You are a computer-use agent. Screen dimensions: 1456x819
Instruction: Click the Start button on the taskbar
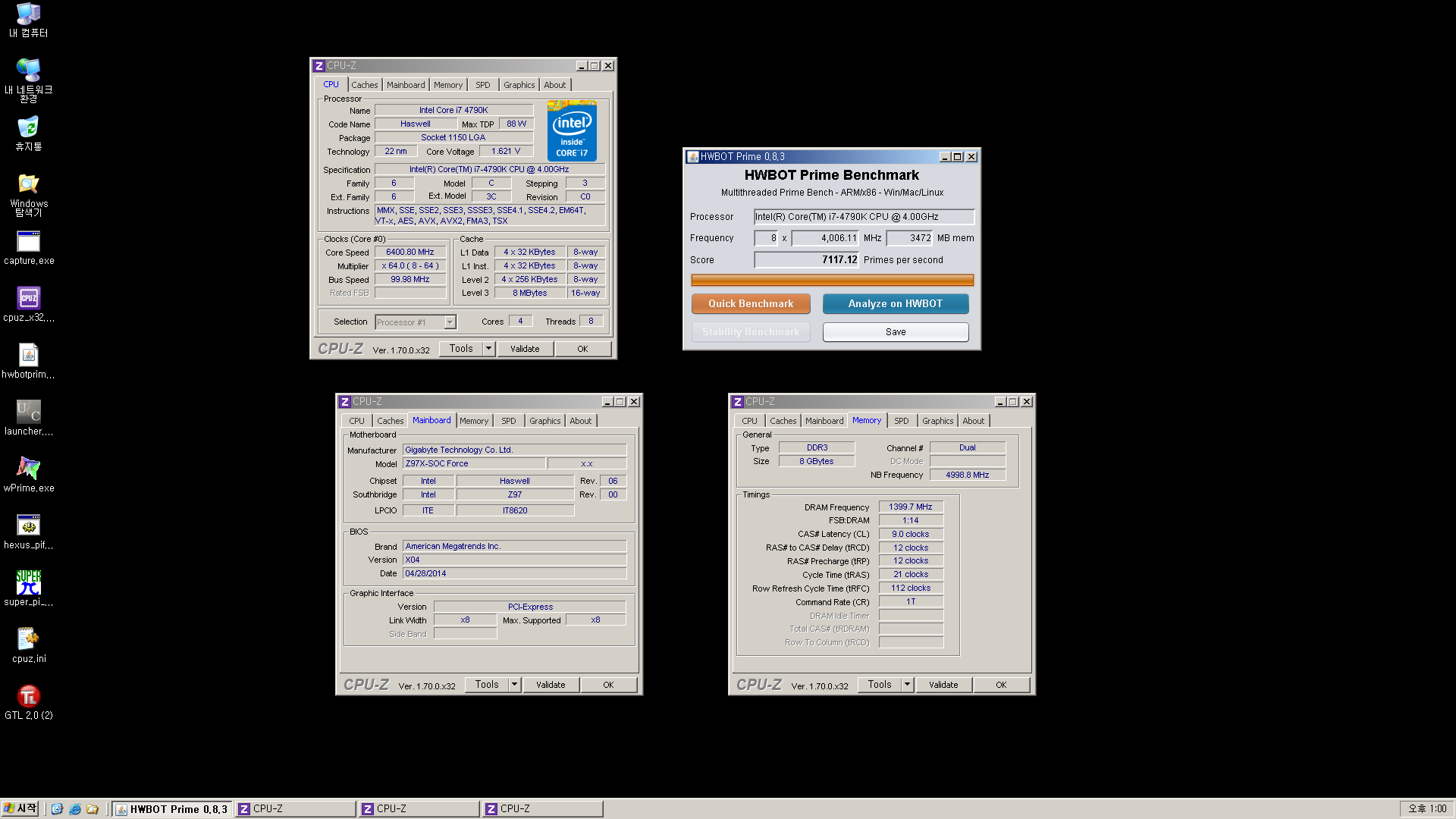click(20, 808)
